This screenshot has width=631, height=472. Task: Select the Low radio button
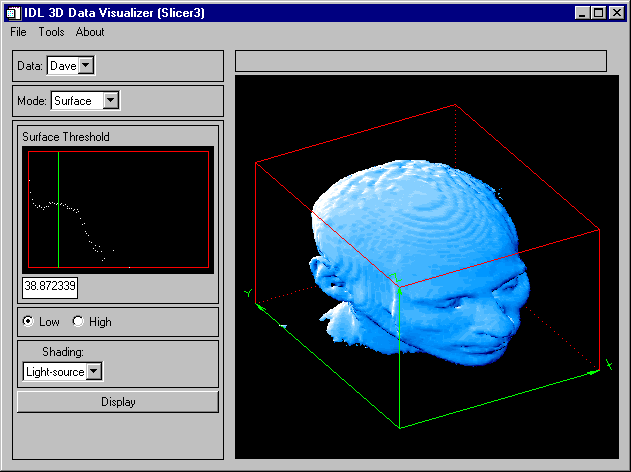28,321
